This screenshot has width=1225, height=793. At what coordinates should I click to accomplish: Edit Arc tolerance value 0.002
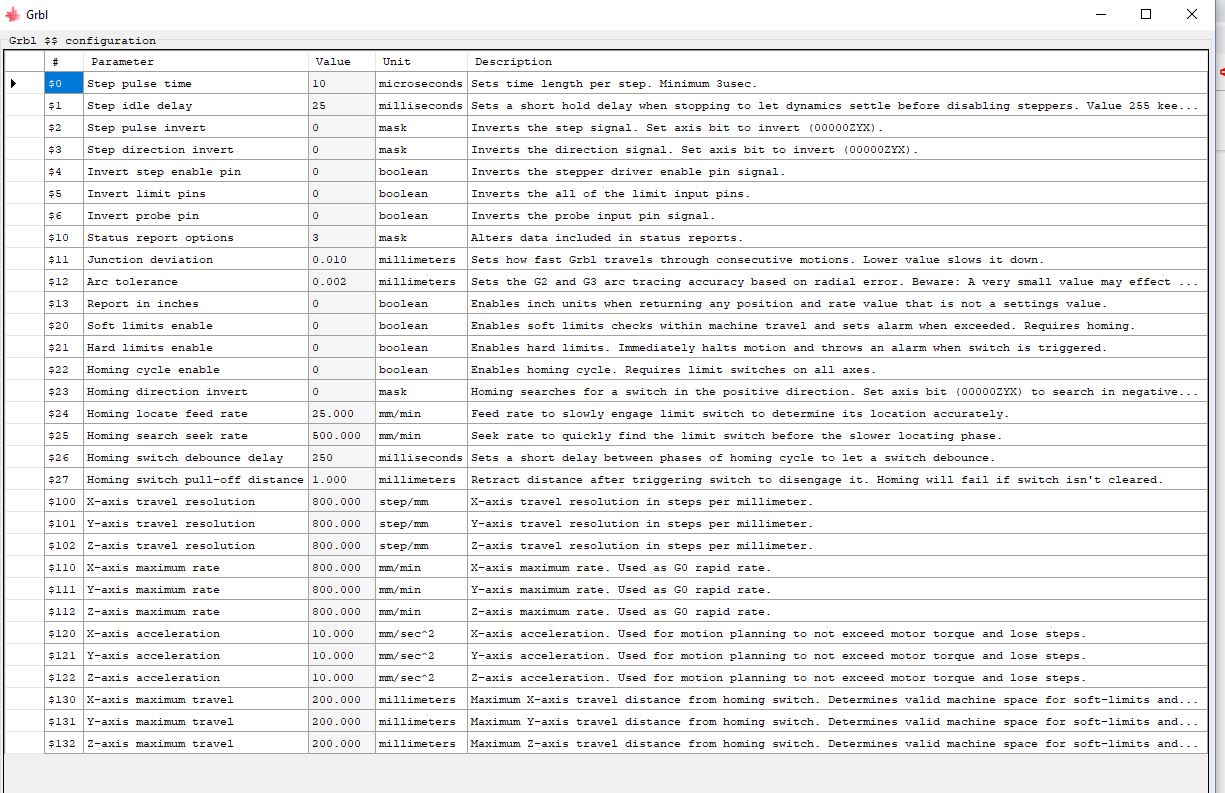click(342, 282)
